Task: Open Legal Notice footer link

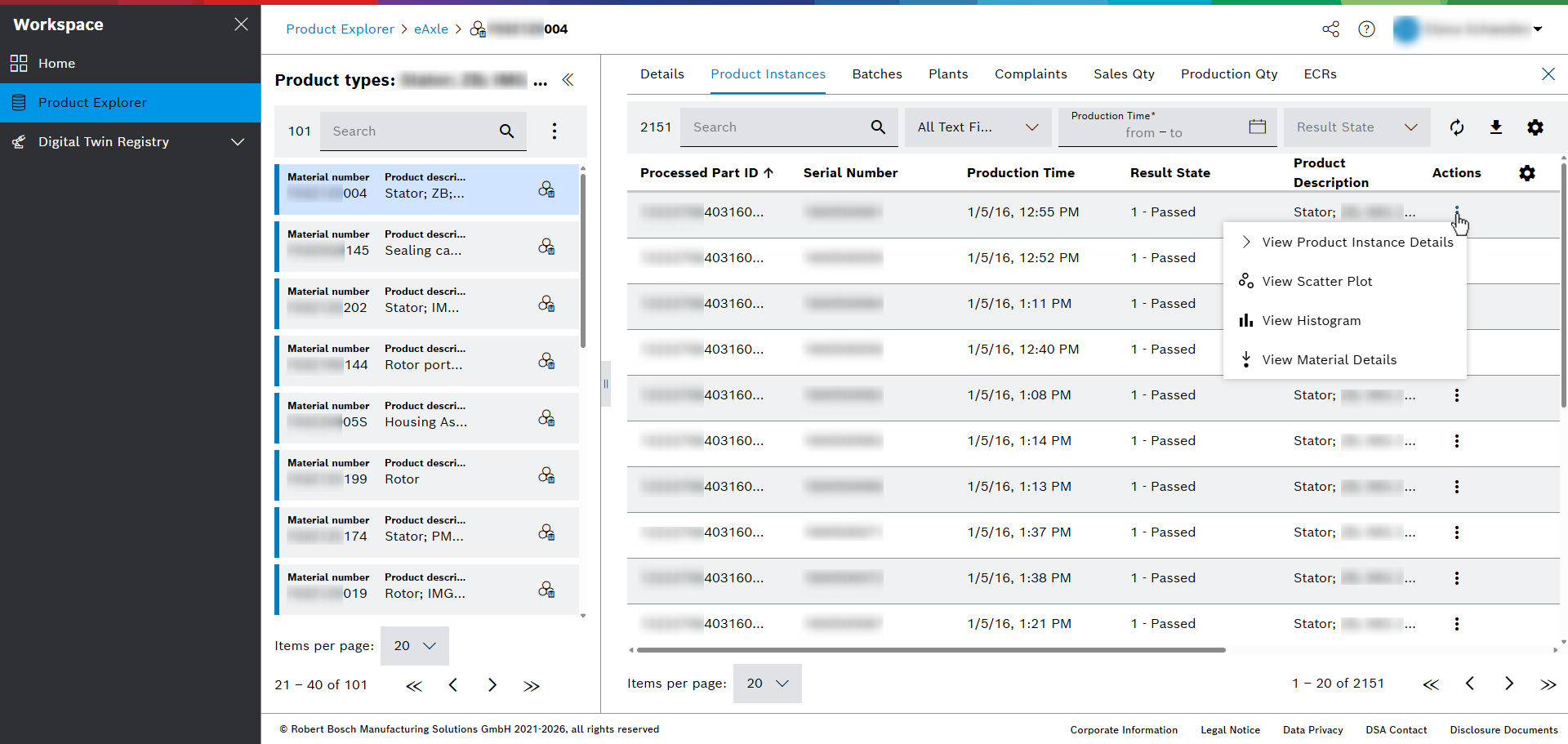Action: (x=1230, y=730)
